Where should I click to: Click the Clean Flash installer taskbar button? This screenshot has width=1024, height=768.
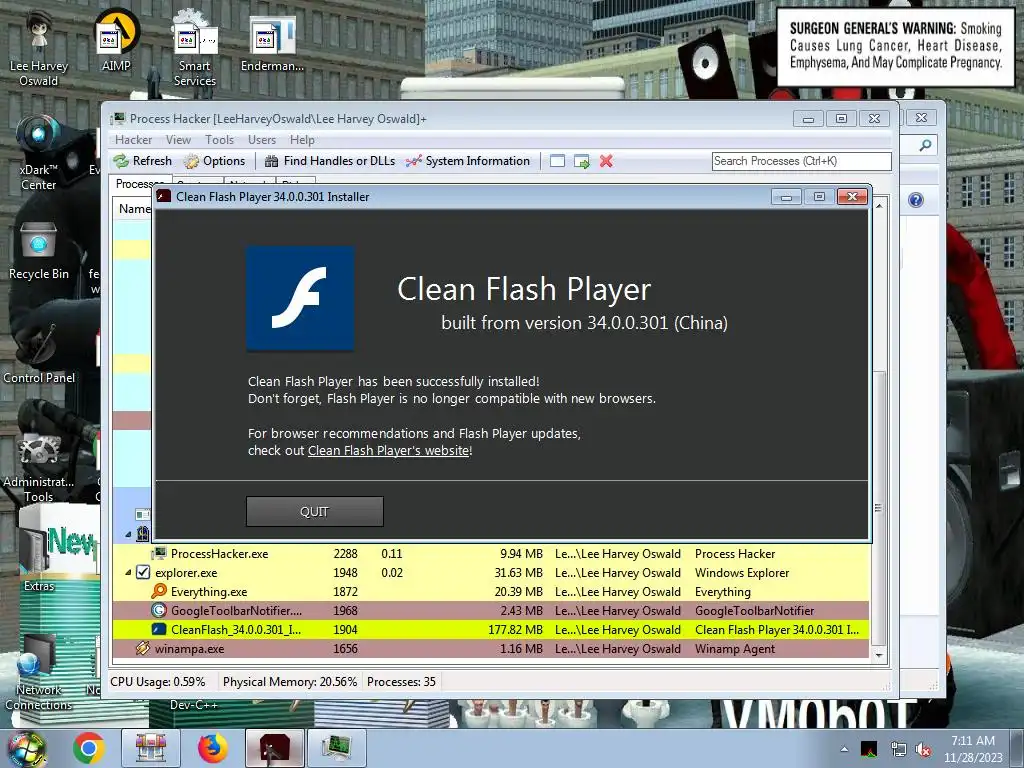274,748
